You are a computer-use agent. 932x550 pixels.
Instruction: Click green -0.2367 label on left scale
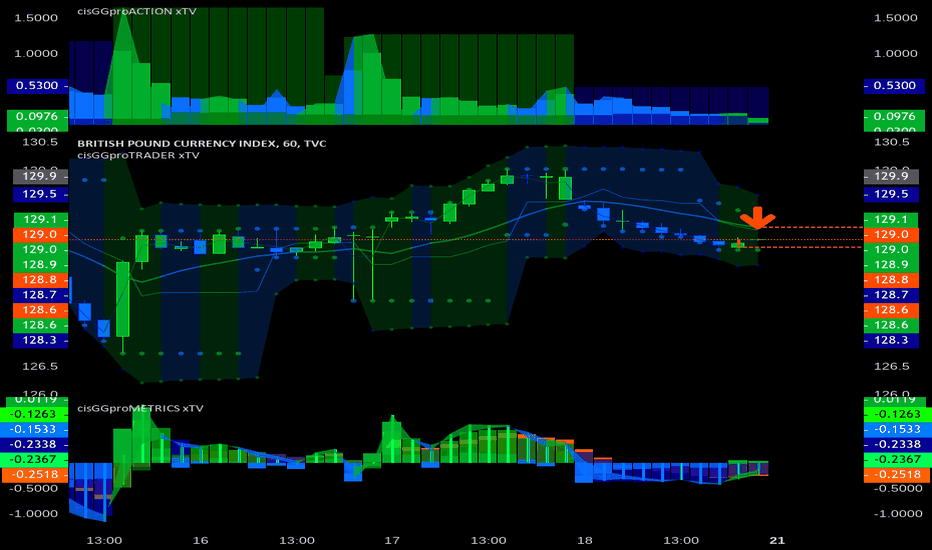click(x=35, y=460)
